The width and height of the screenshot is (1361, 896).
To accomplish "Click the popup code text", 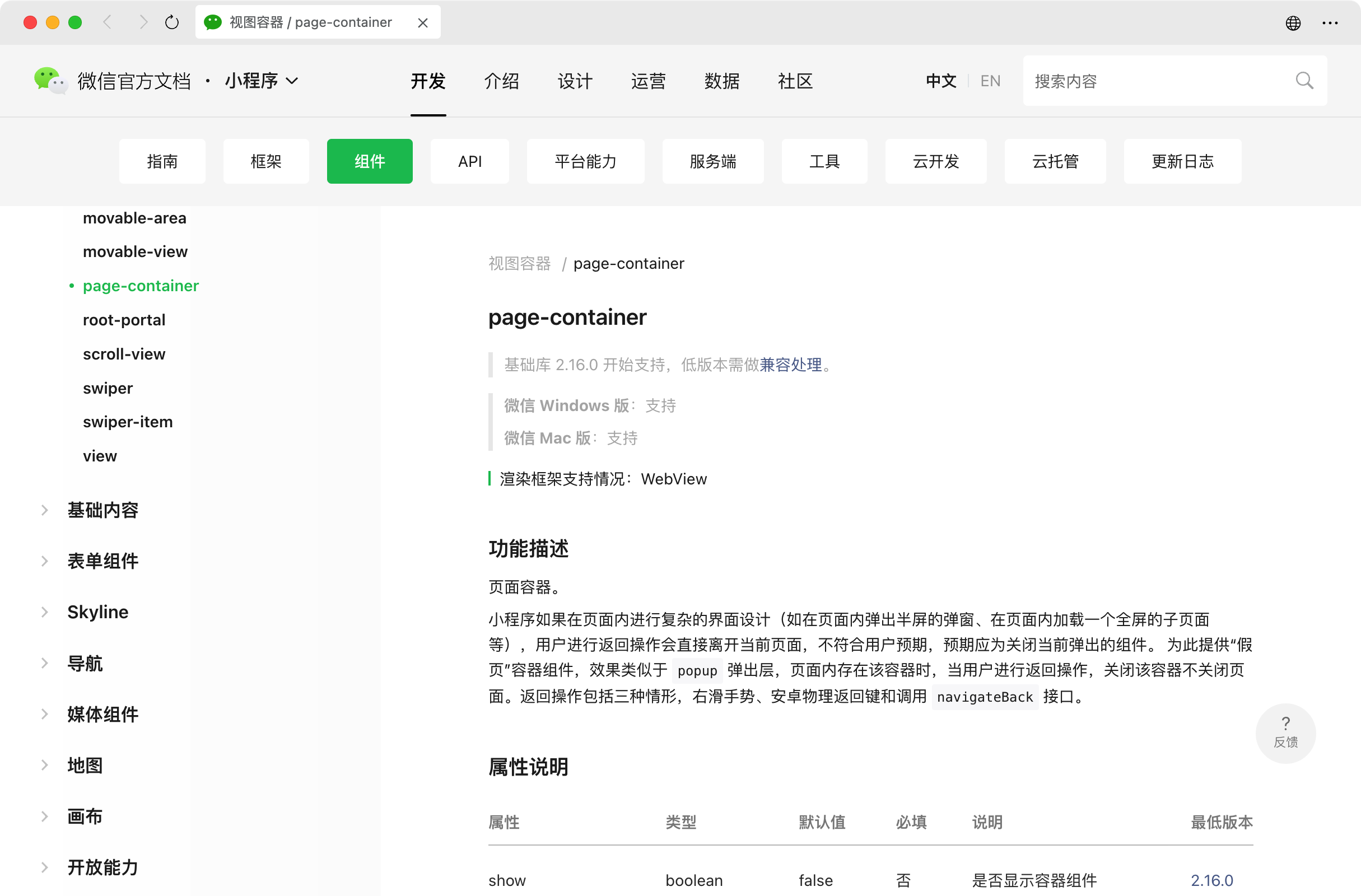I will pyautogui.click(x=697, y=670).
